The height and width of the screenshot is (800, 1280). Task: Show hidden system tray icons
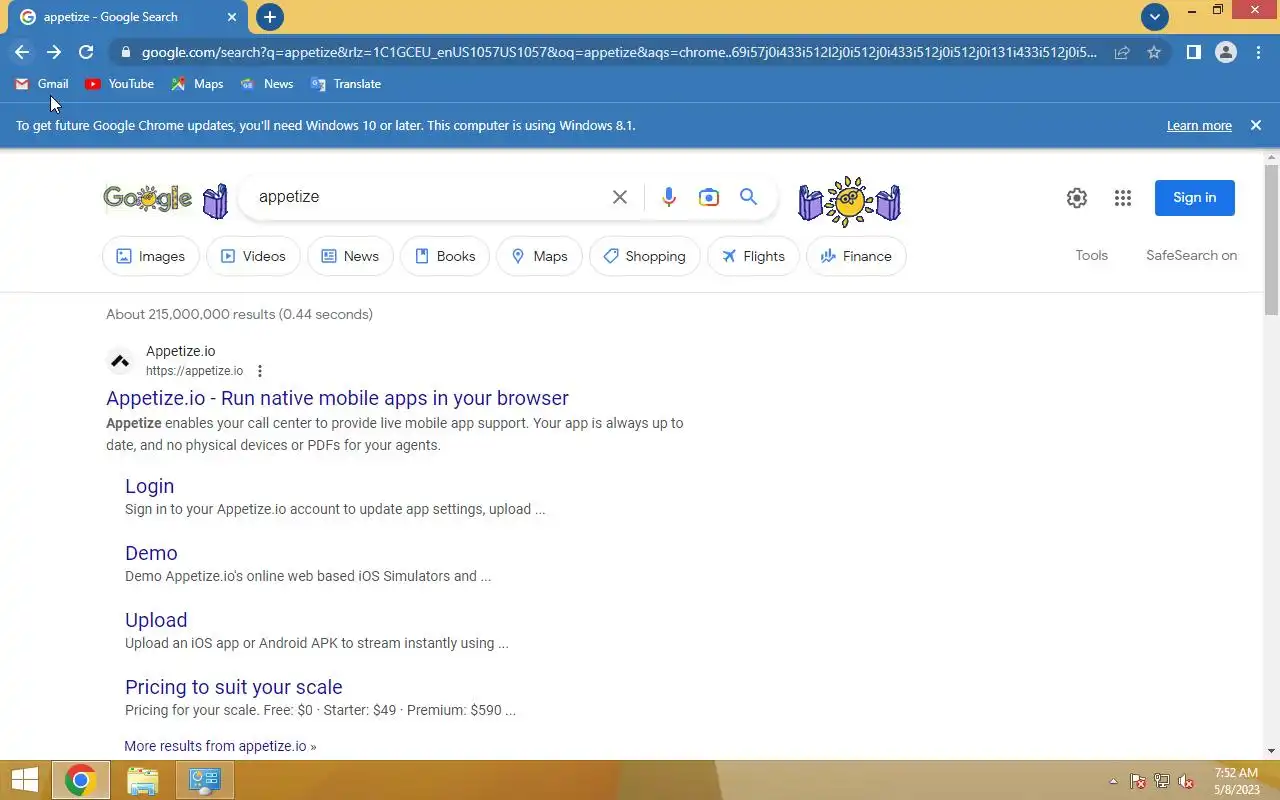point(1113,781)
